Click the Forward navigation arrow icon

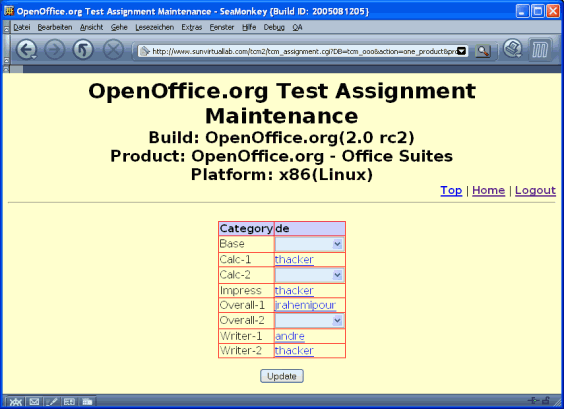55,50
